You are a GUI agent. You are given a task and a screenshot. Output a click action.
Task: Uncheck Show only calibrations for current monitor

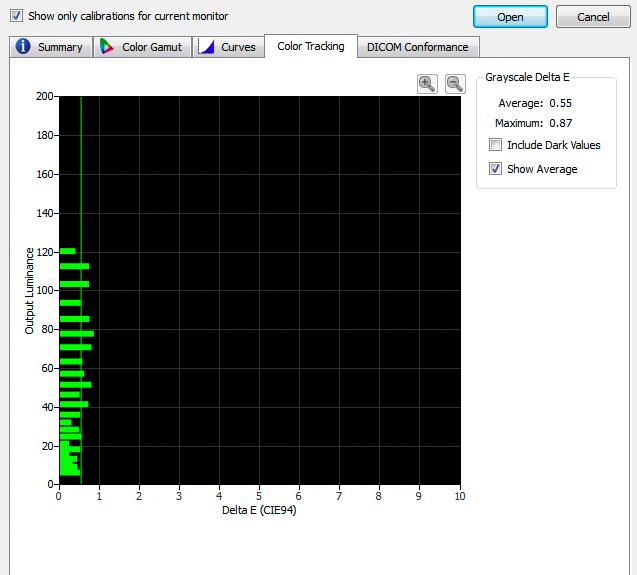(16, 16)
